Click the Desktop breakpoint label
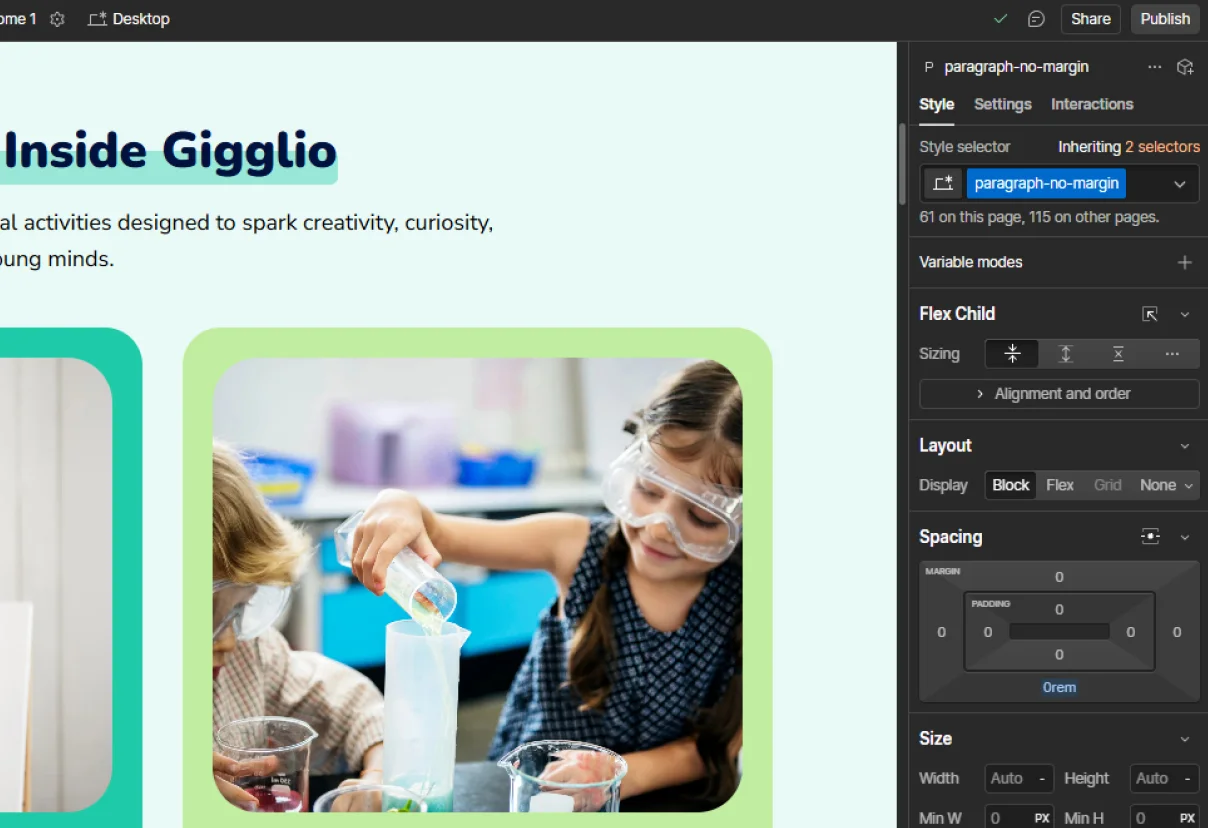The width and height of the screenshot is (1208, 828). point(141,19)
